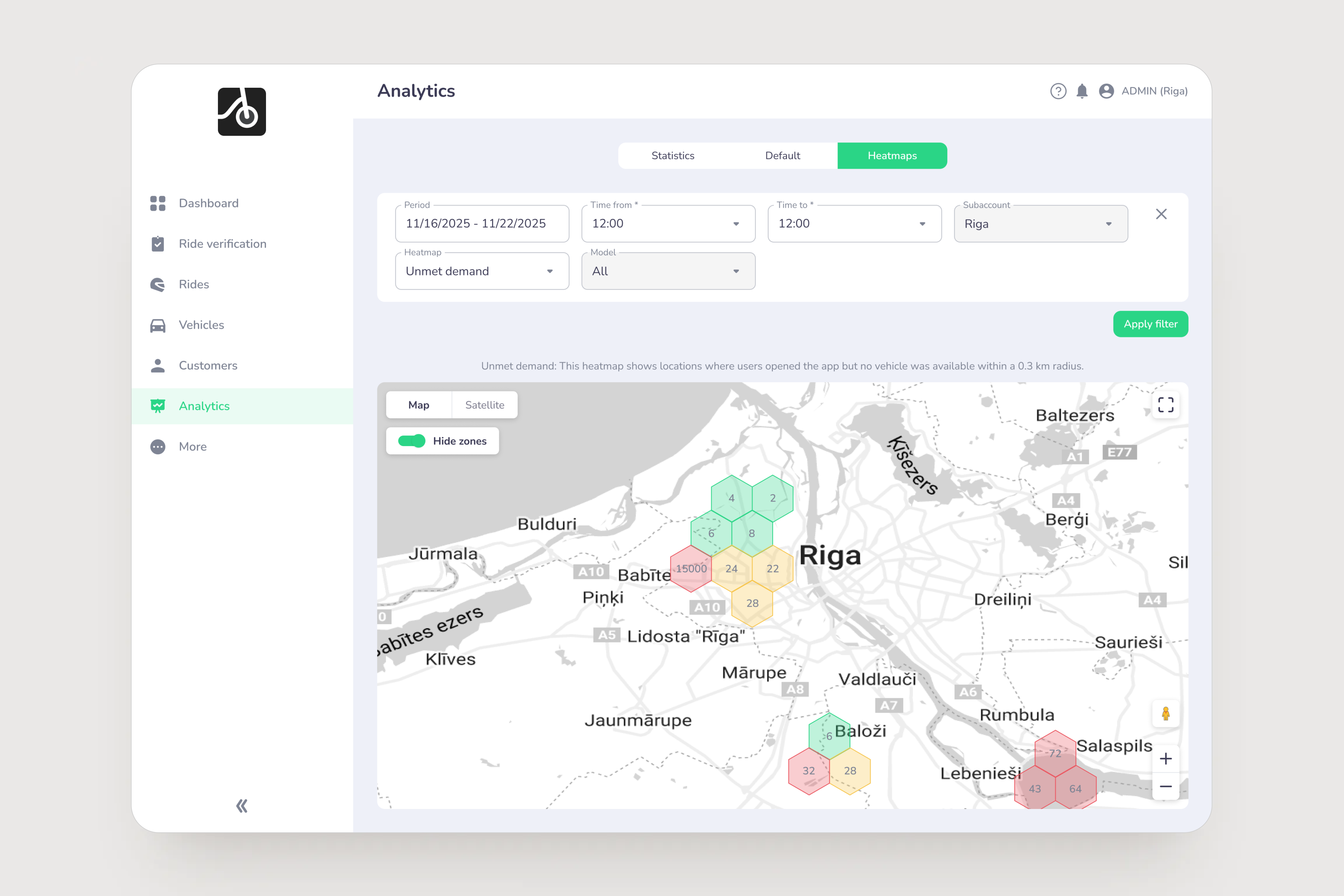Click the user account avatar icon
The image size is (1344, 896).
click(1106, 91)
